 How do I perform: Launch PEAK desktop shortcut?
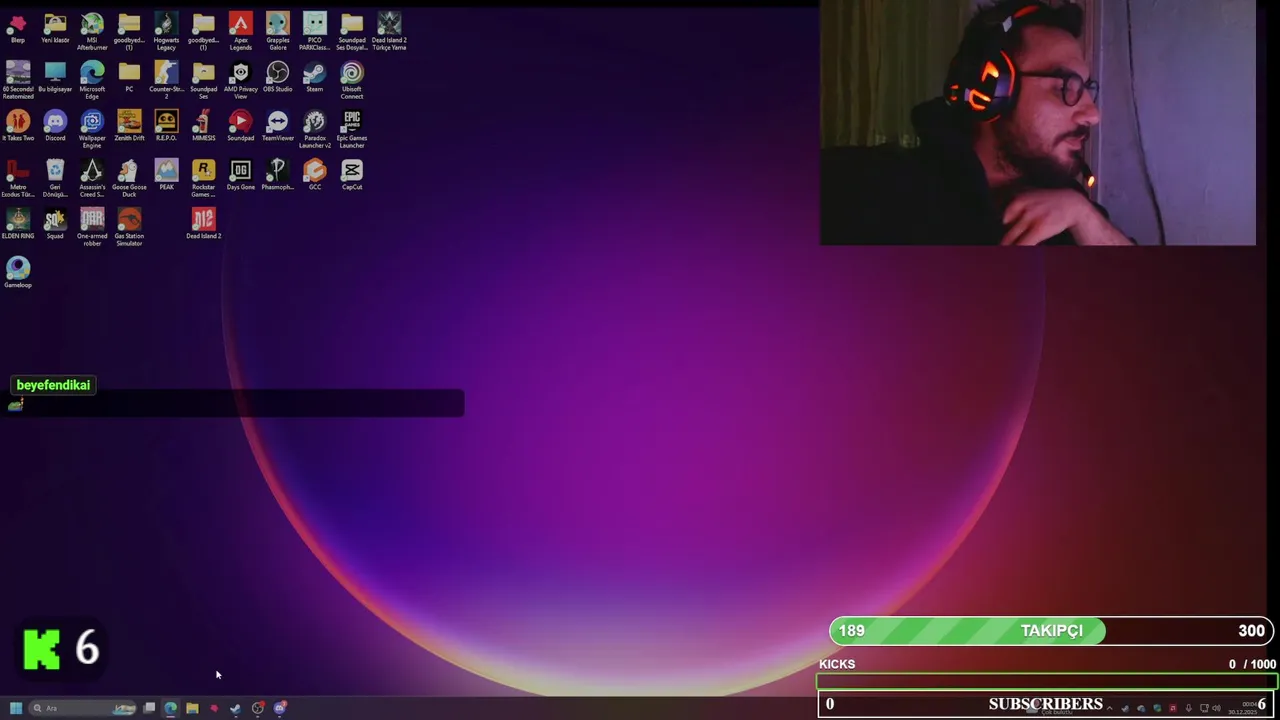click(166, 175)
